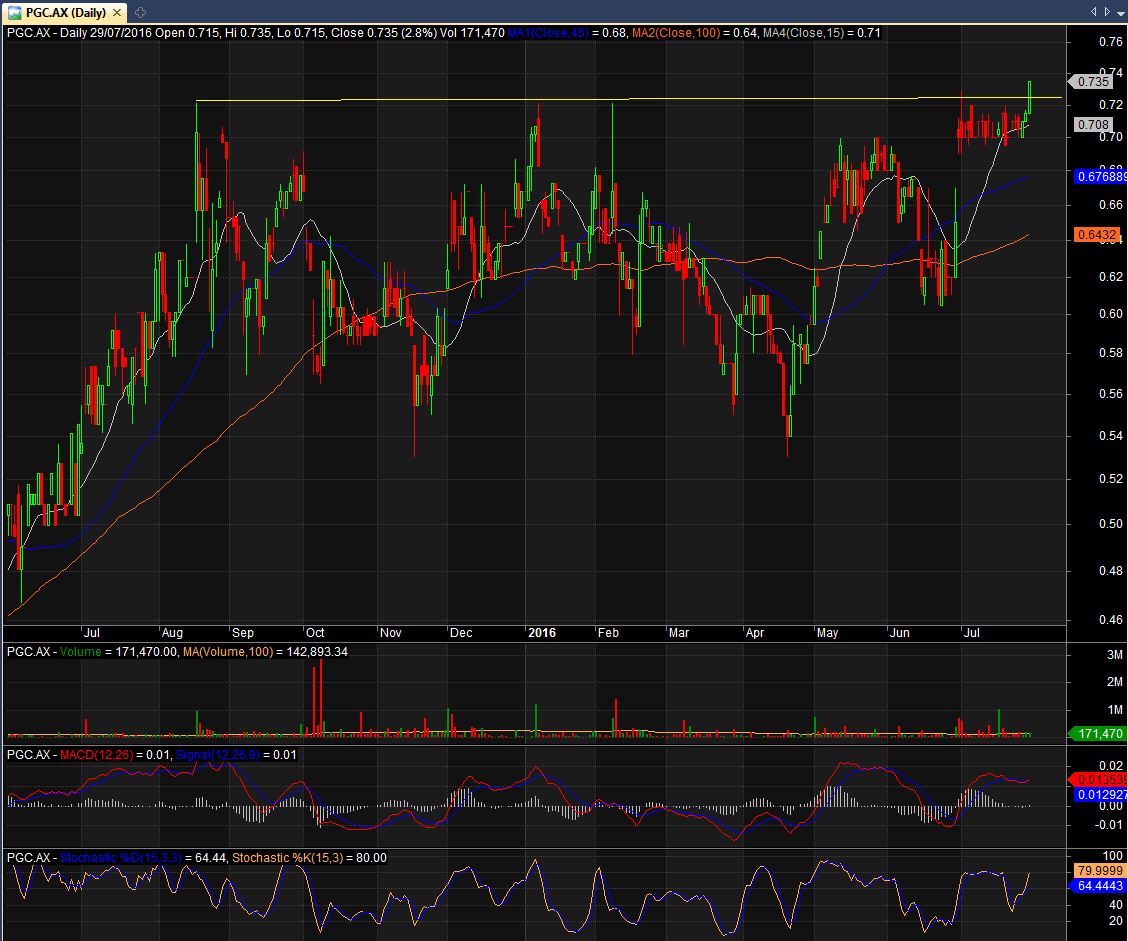Open a new chart tab with plus icon
The height and width of the screenshot is (941, 1128).
click(x=140, y=12)
